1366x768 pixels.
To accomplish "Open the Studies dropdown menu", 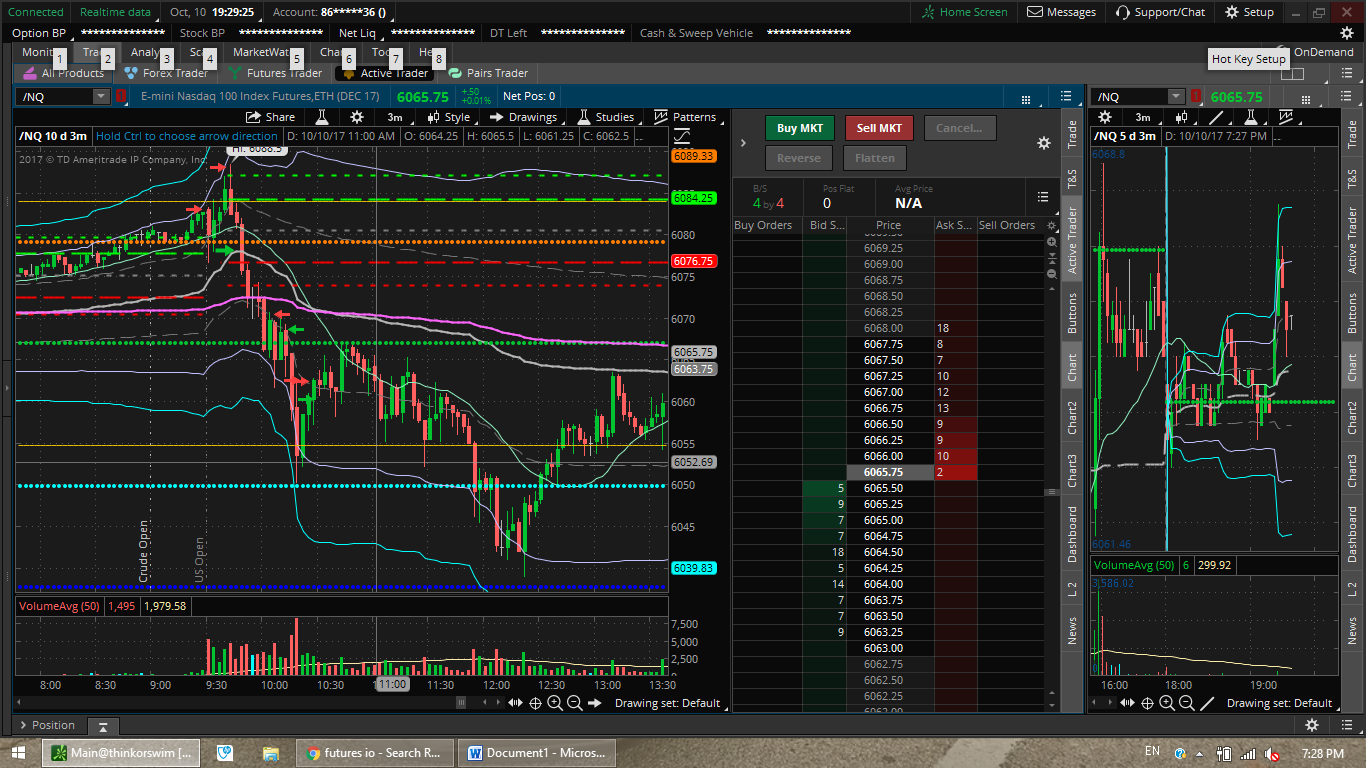I will 606,117.
